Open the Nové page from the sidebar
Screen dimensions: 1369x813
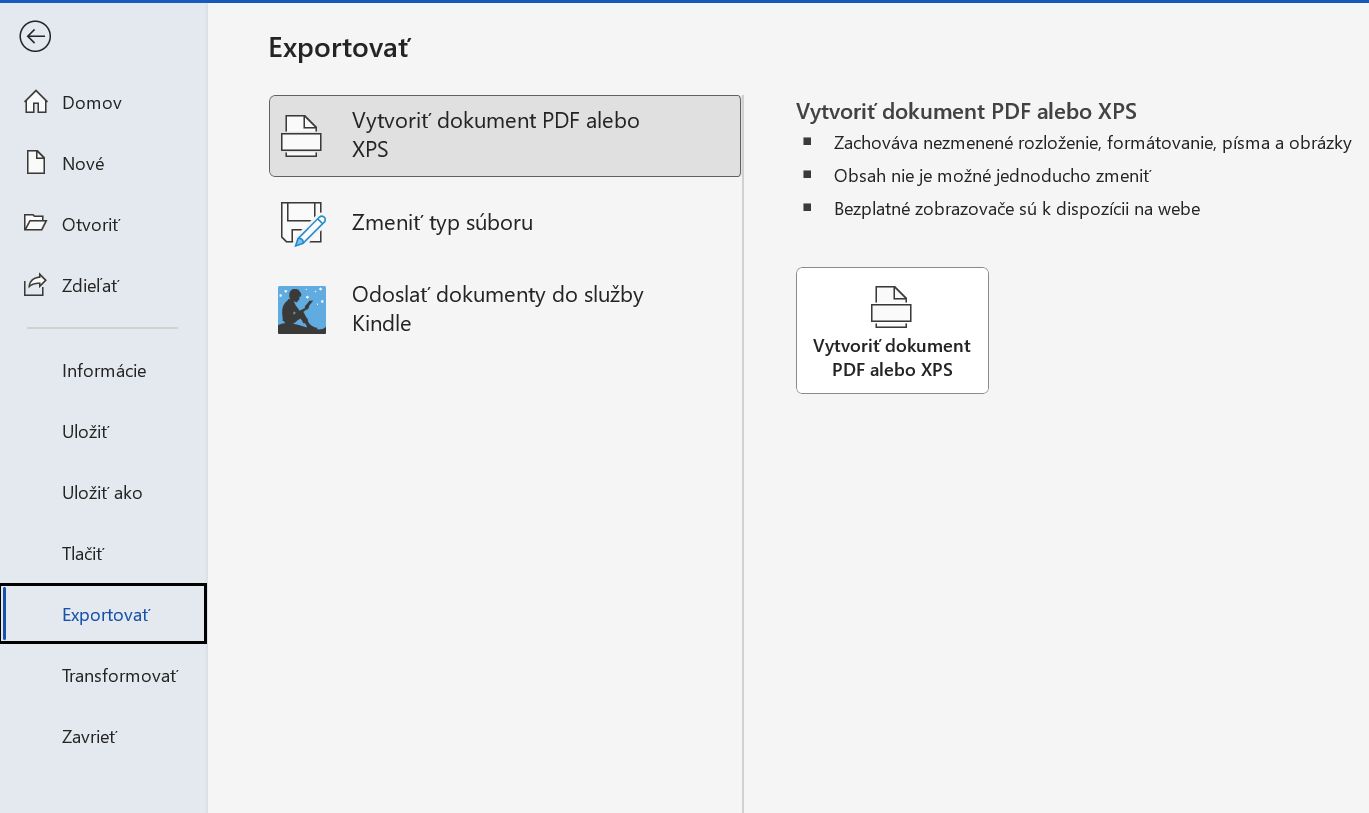click(x=83, y=163)
